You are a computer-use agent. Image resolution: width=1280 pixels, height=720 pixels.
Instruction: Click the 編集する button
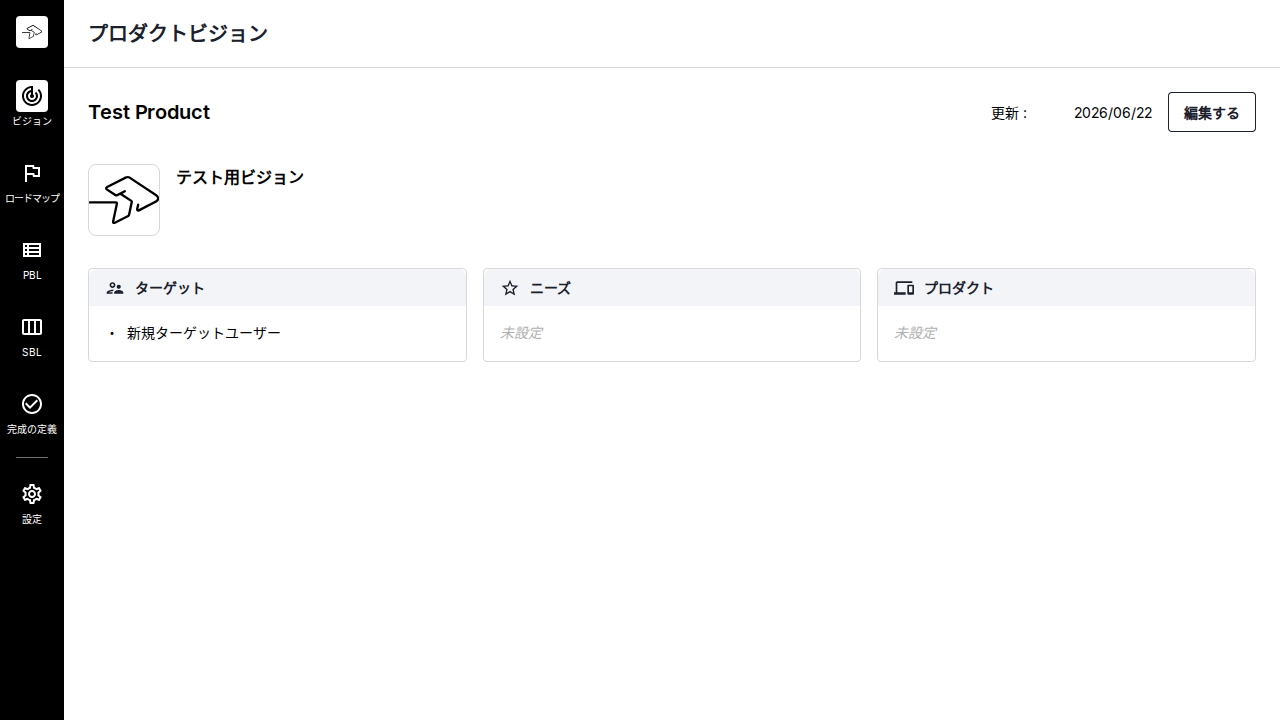click(x=1212, y=112)
